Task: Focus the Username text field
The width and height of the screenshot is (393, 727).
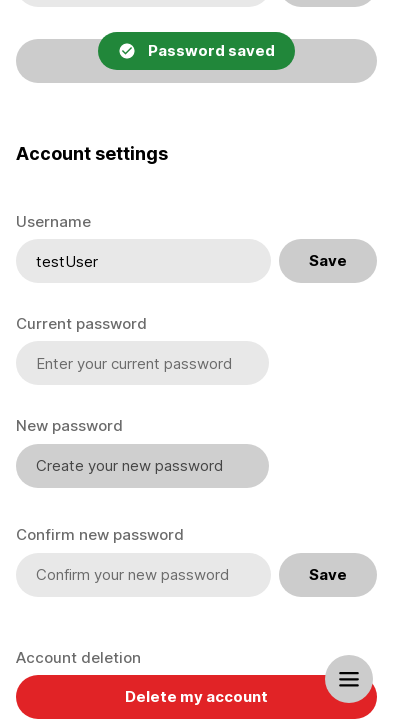Action: click(143, 261)
